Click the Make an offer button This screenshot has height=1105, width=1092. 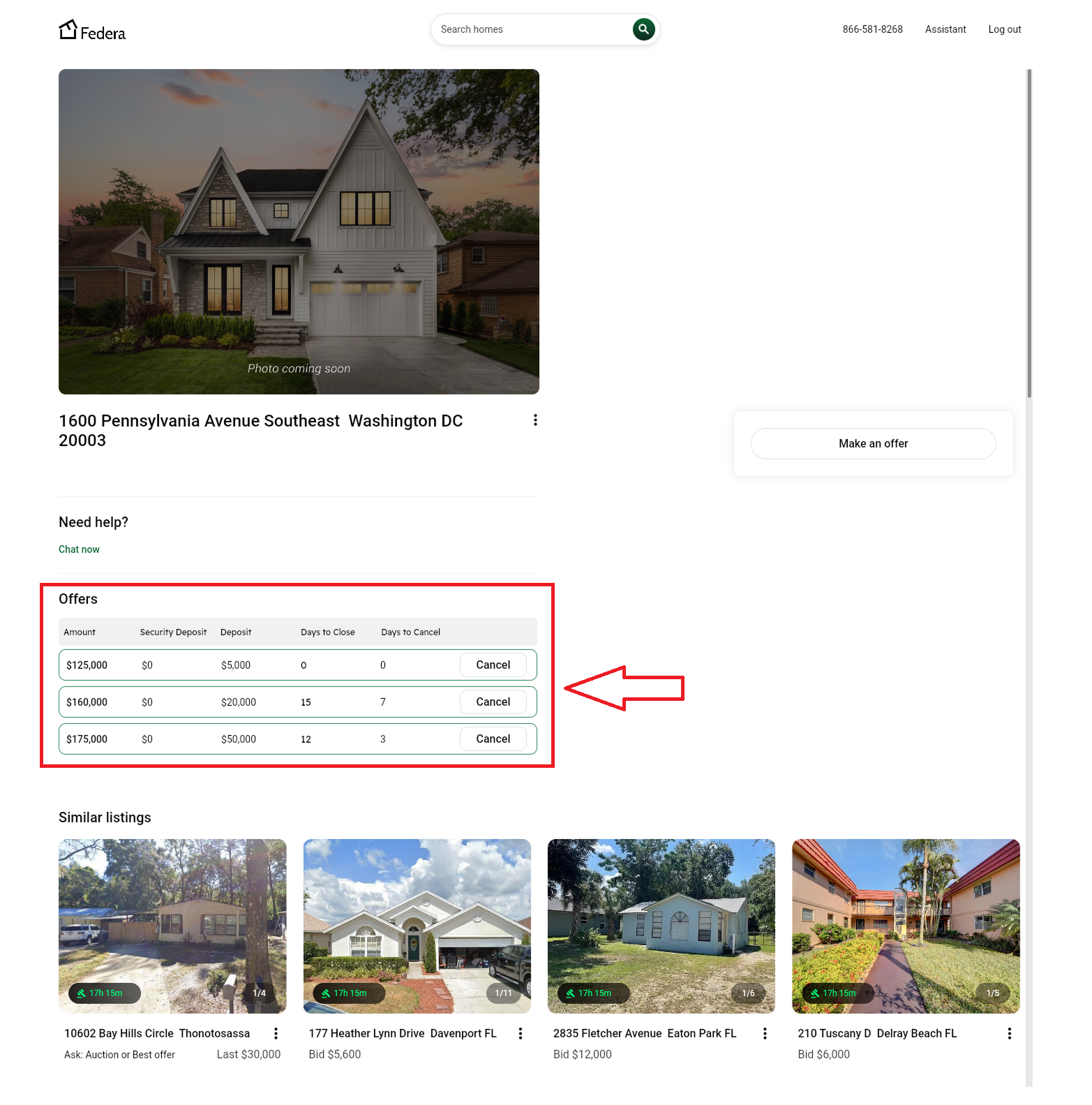click(x=874, y=444)
